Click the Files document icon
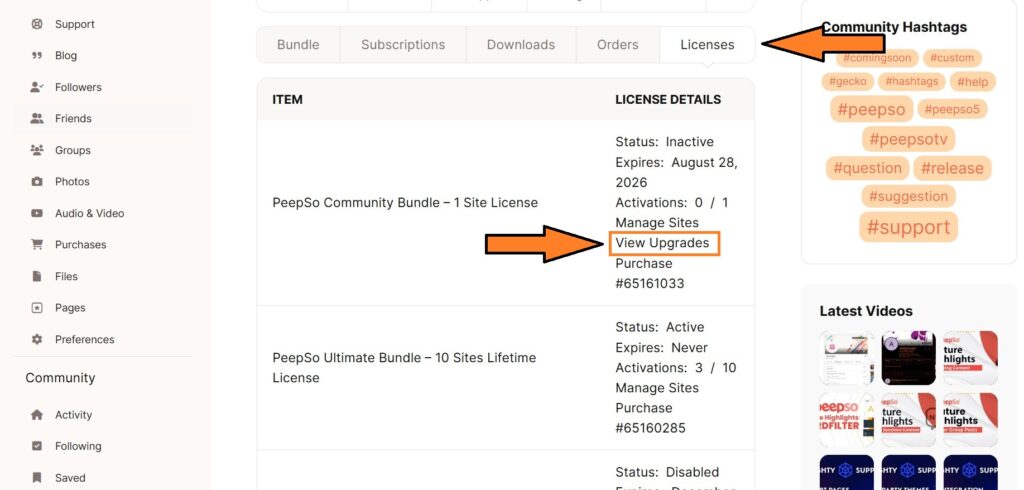Image resolution: width=1024 pixels, height=490 pixels. point(37,276)
